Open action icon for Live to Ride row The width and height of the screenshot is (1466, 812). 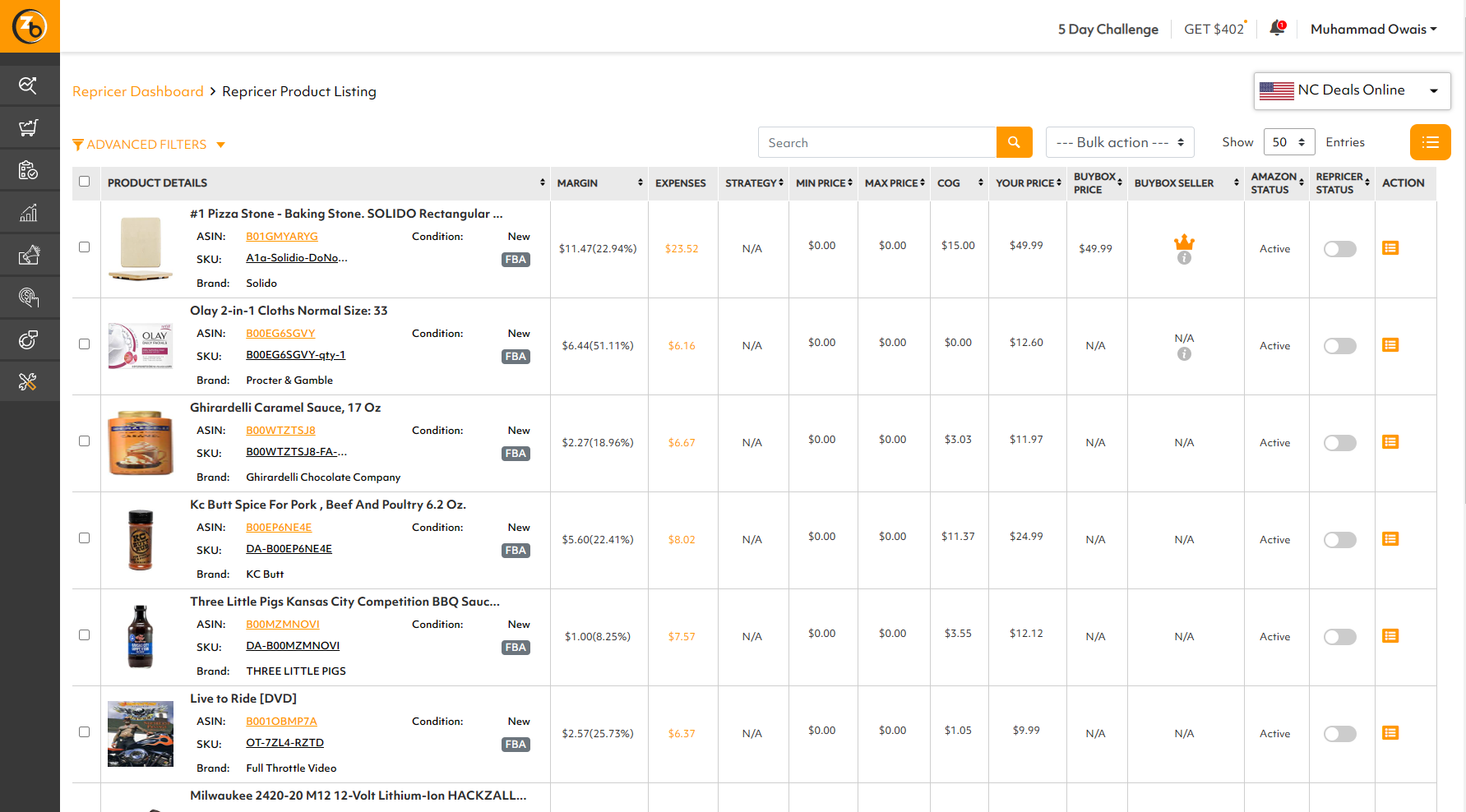[1390, 733]
